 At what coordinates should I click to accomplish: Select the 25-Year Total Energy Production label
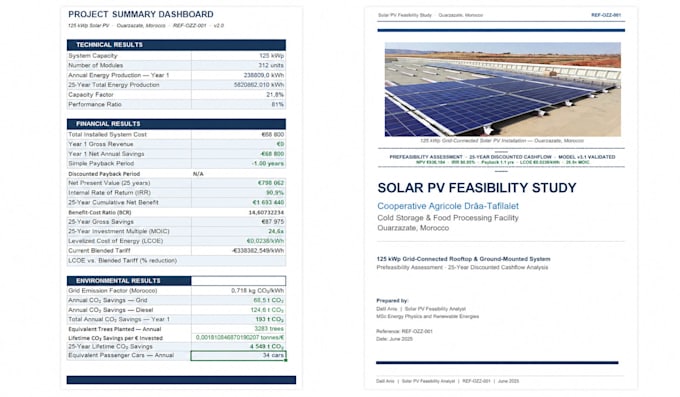pos(114,85)
